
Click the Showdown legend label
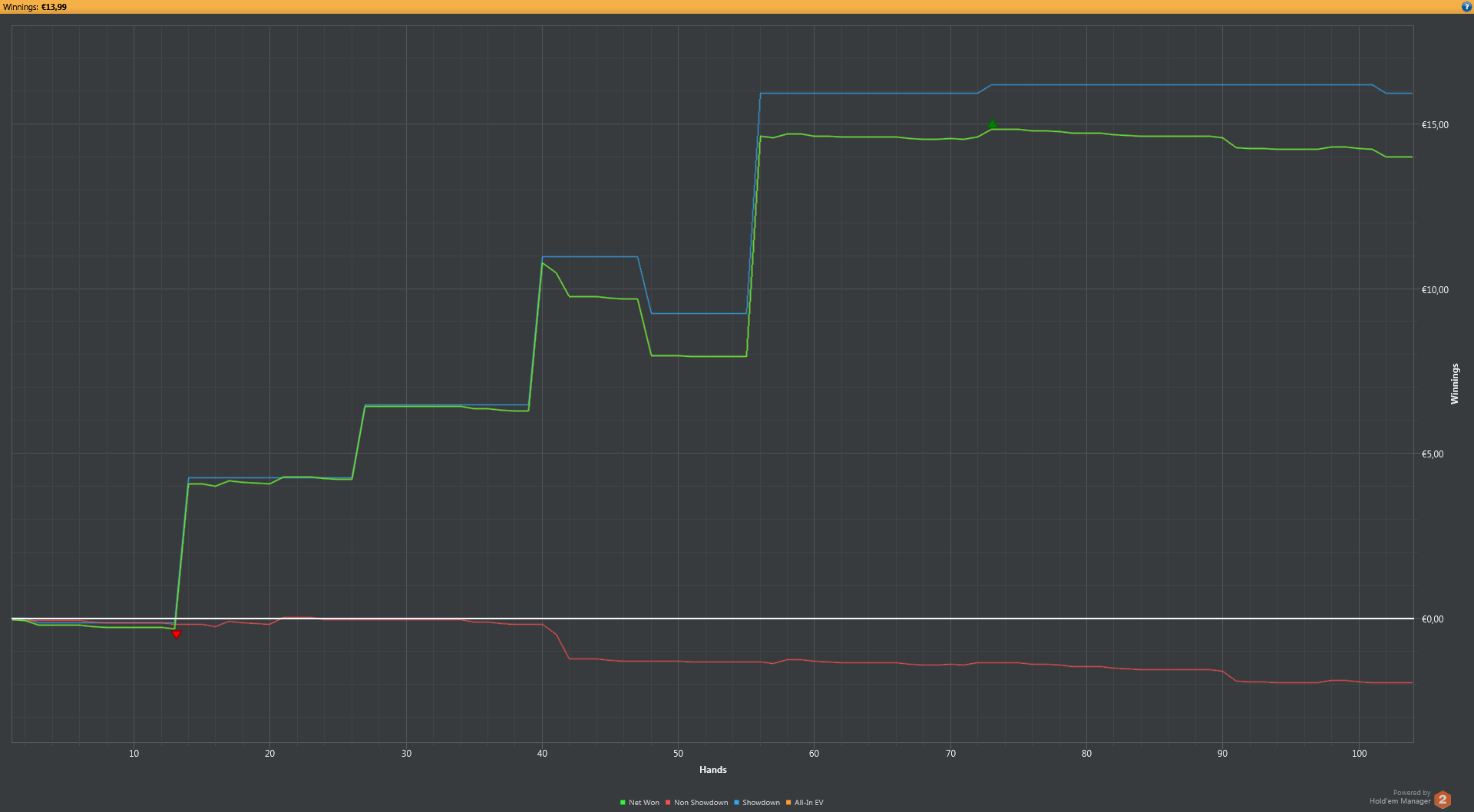tap(761, 803)
